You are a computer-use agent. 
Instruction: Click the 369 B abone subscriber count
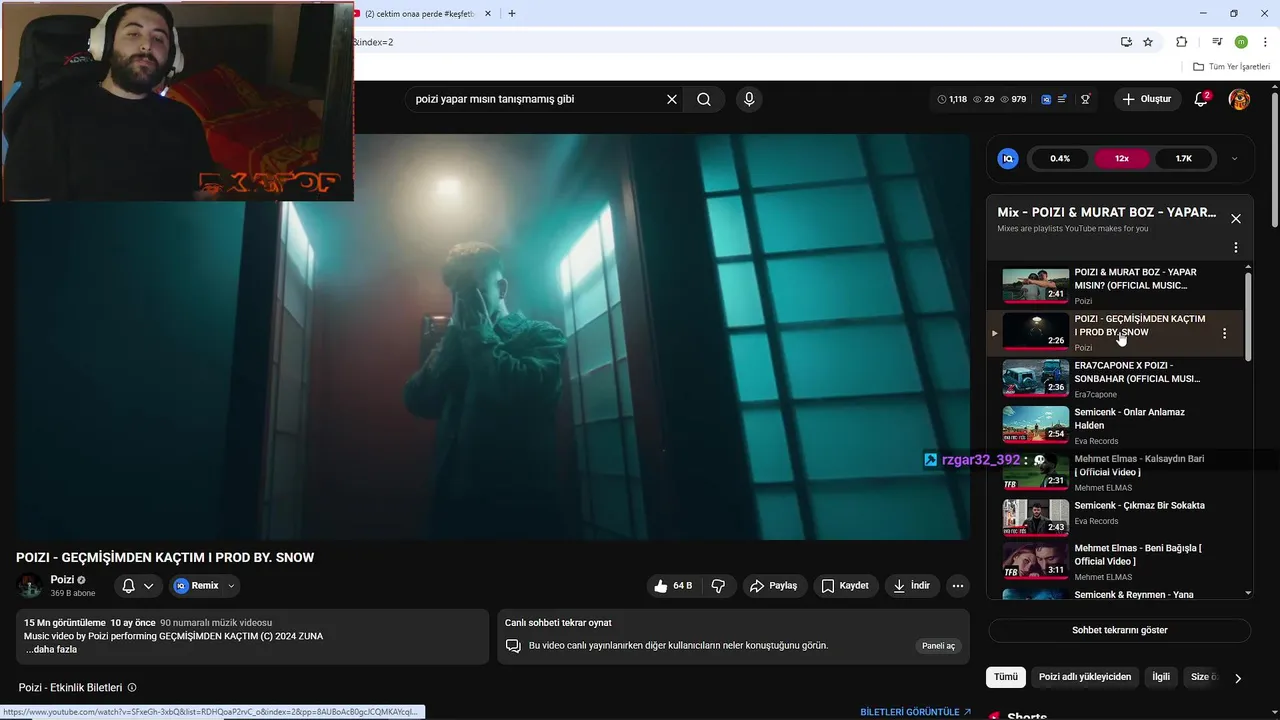pyautogui.click(x=73, y=593)
